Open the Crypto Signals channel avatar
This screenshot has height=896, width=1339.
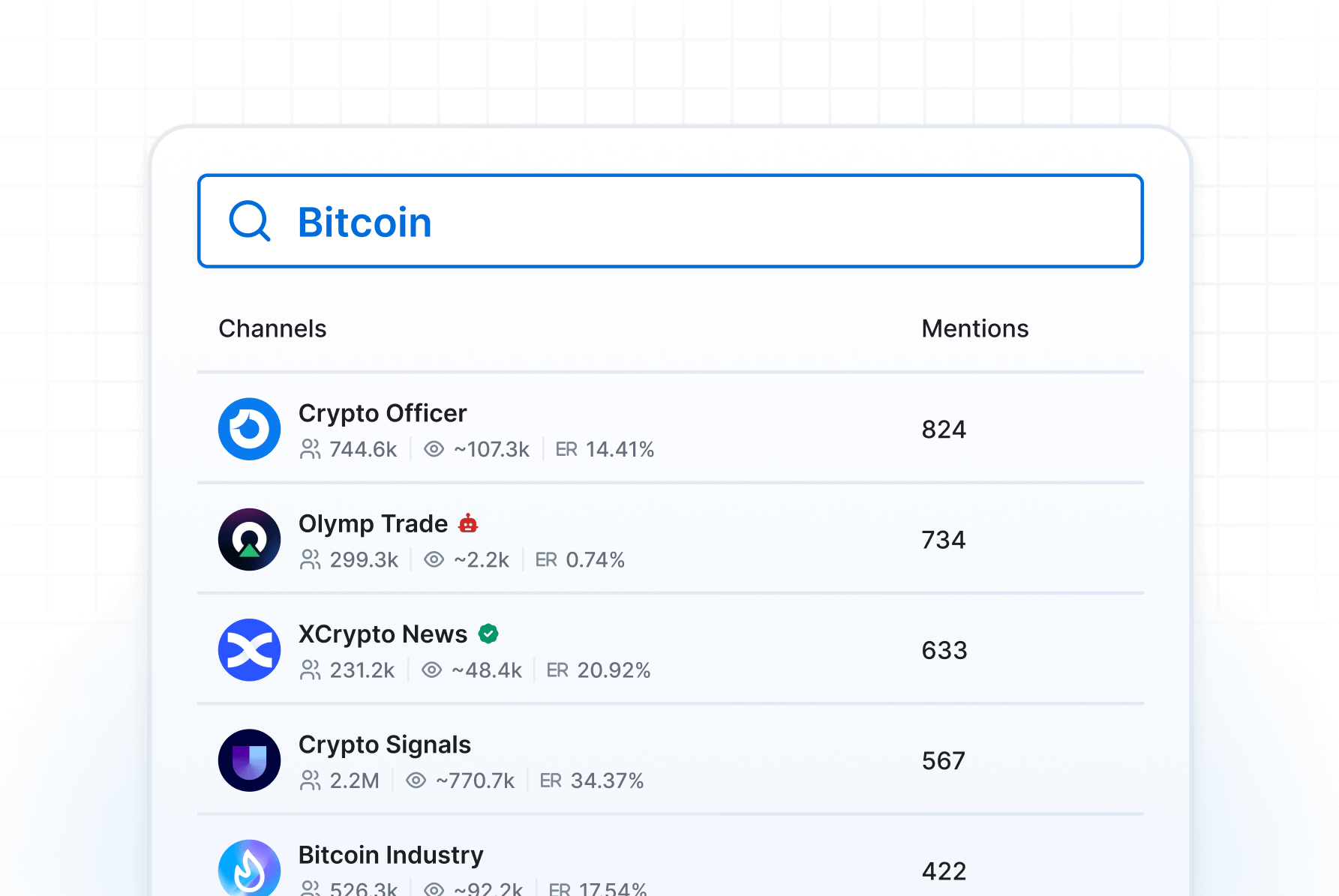pyautogui.click(x=249, y=760)
